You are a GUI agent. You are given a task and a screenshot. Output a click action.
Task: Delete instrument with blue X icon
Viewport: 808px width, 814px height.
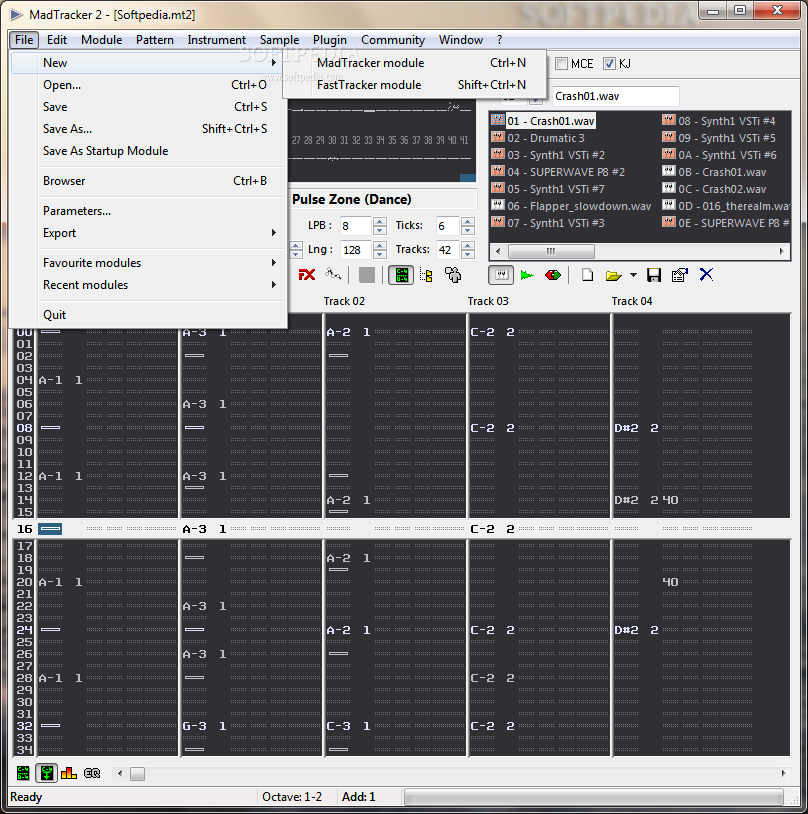click(706, 274)
